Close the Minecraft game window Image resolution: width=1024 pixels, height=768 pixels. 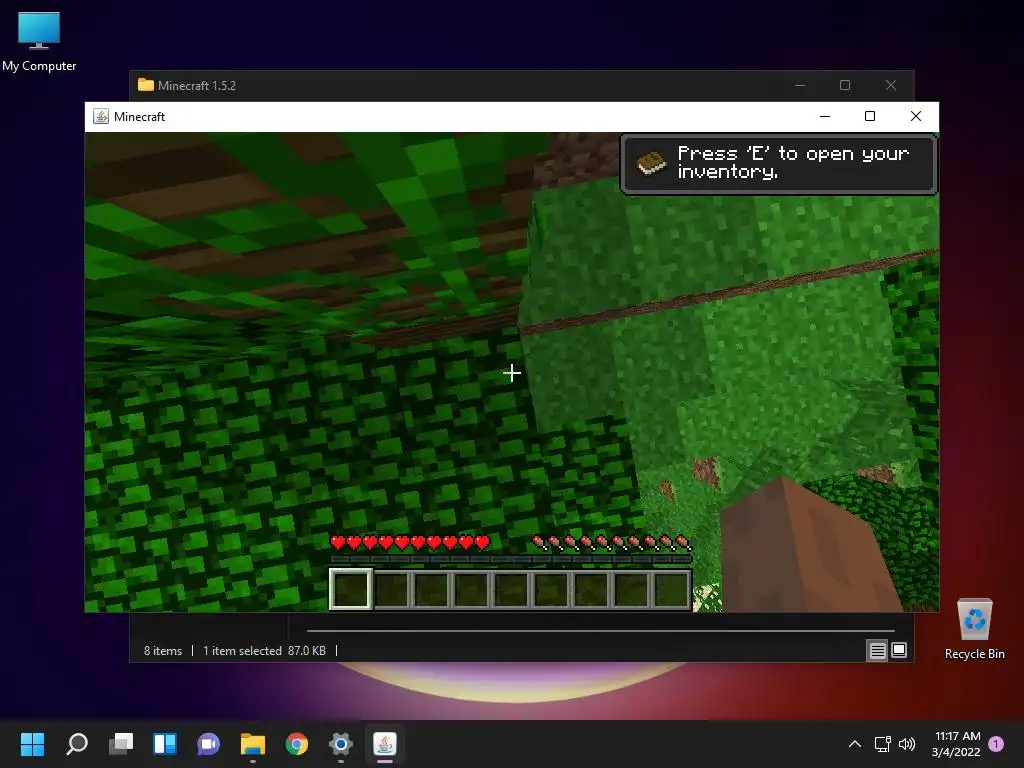tap(916, 116)
